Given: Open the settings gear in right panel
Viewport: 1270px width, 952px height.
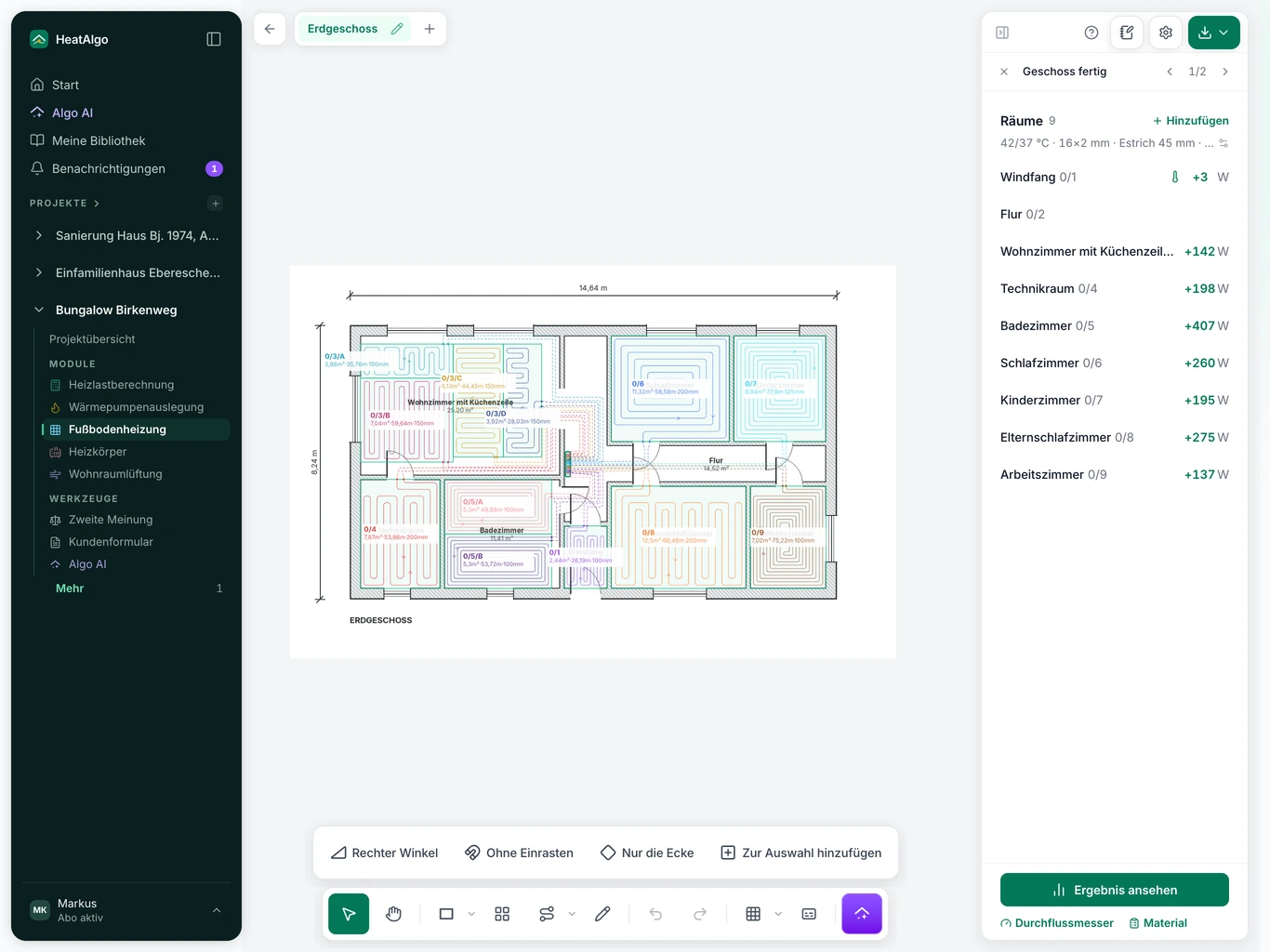Looking at the screenshot, I should (x=1166, y=33).
